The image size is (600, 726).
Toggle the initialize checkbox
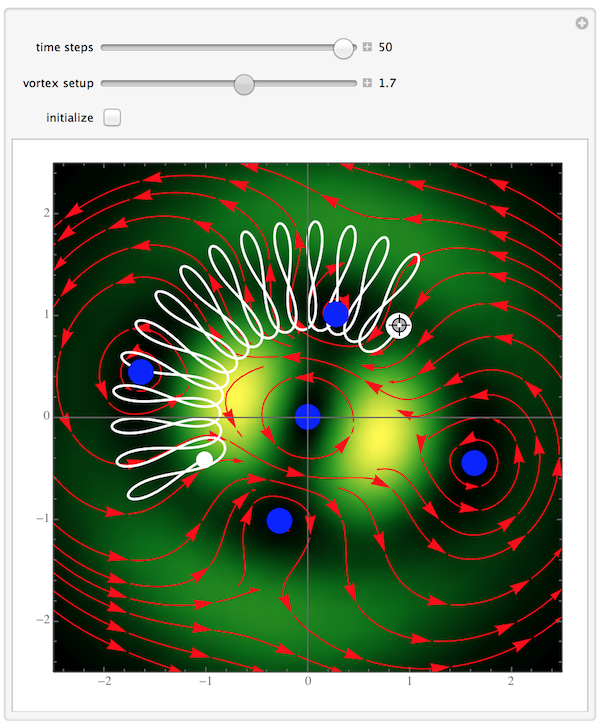point(112,118)
